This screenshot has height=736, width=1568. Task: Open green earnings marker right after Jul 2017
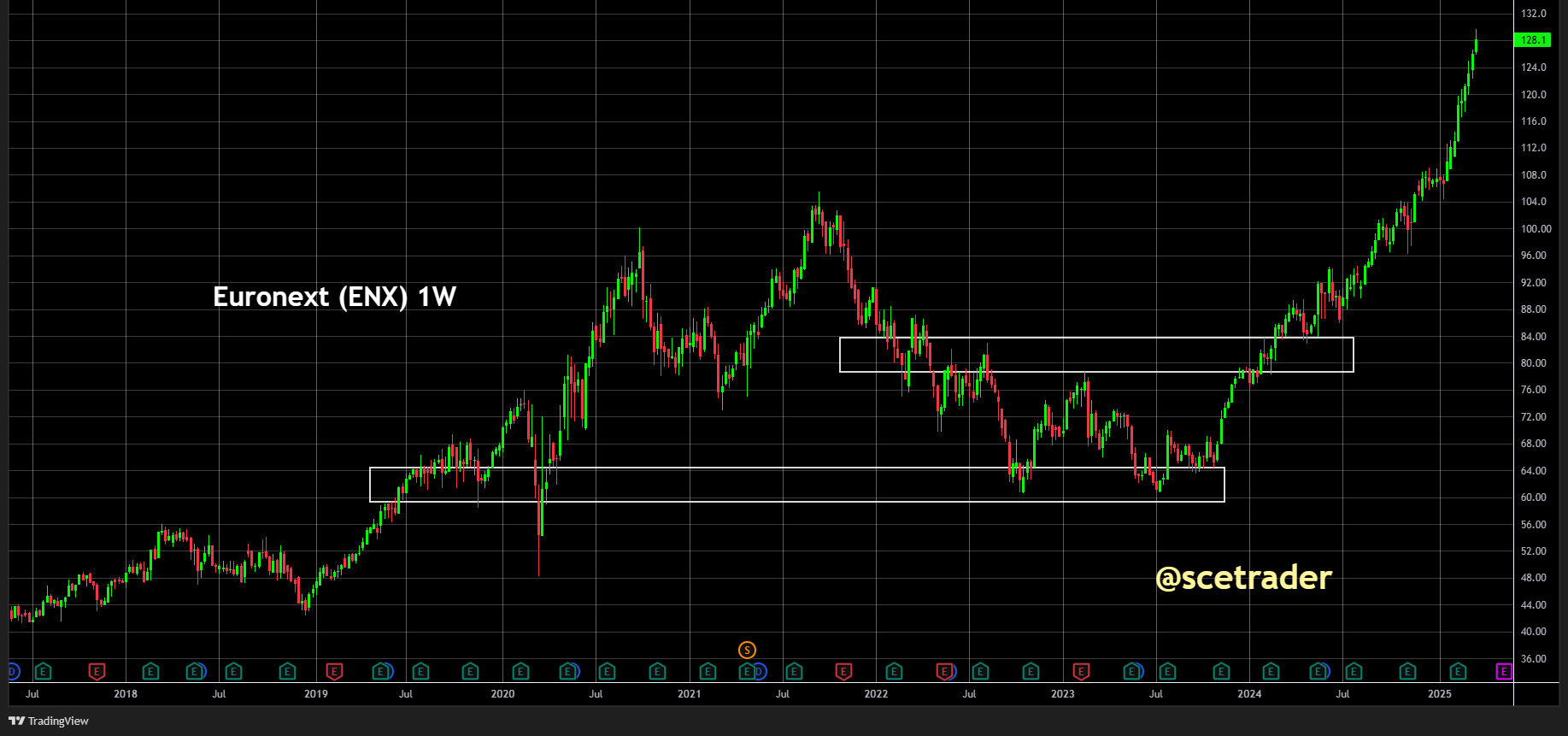click(43, 672)
